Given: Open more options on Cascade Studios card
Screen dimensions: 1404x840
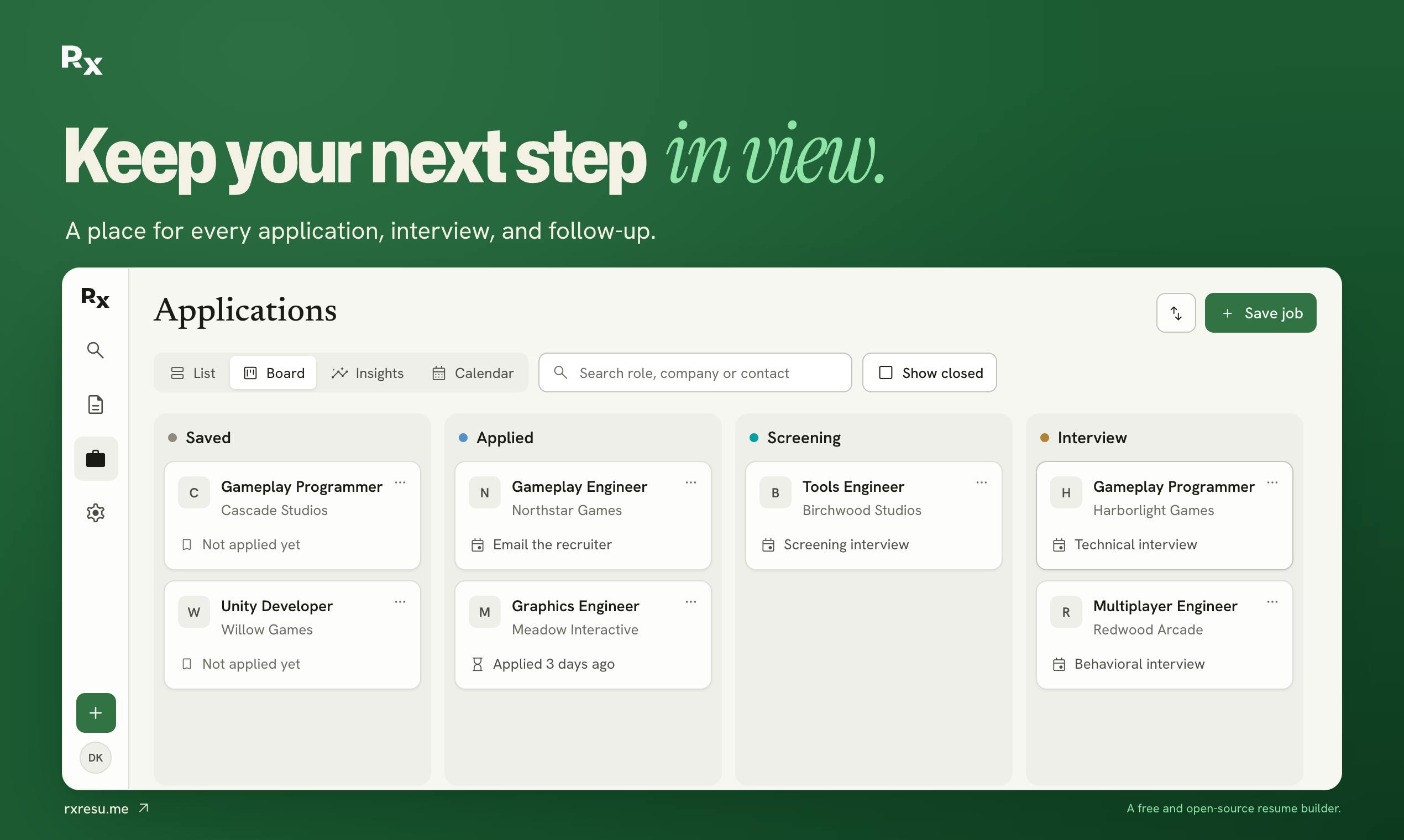Looking at the screenshot, I should tap(400, 482).
